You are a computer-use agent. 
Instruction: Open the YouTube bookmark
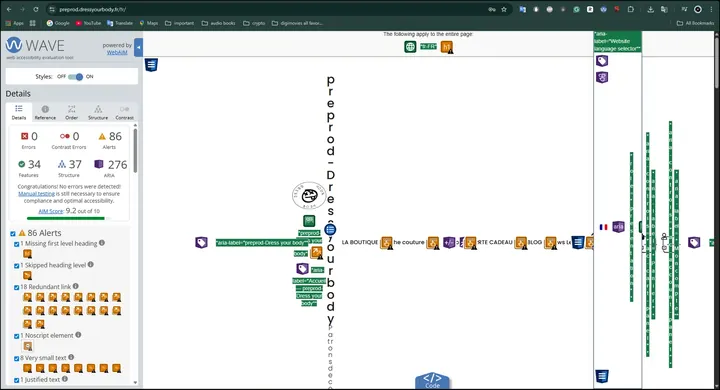(x=88, y=23)
